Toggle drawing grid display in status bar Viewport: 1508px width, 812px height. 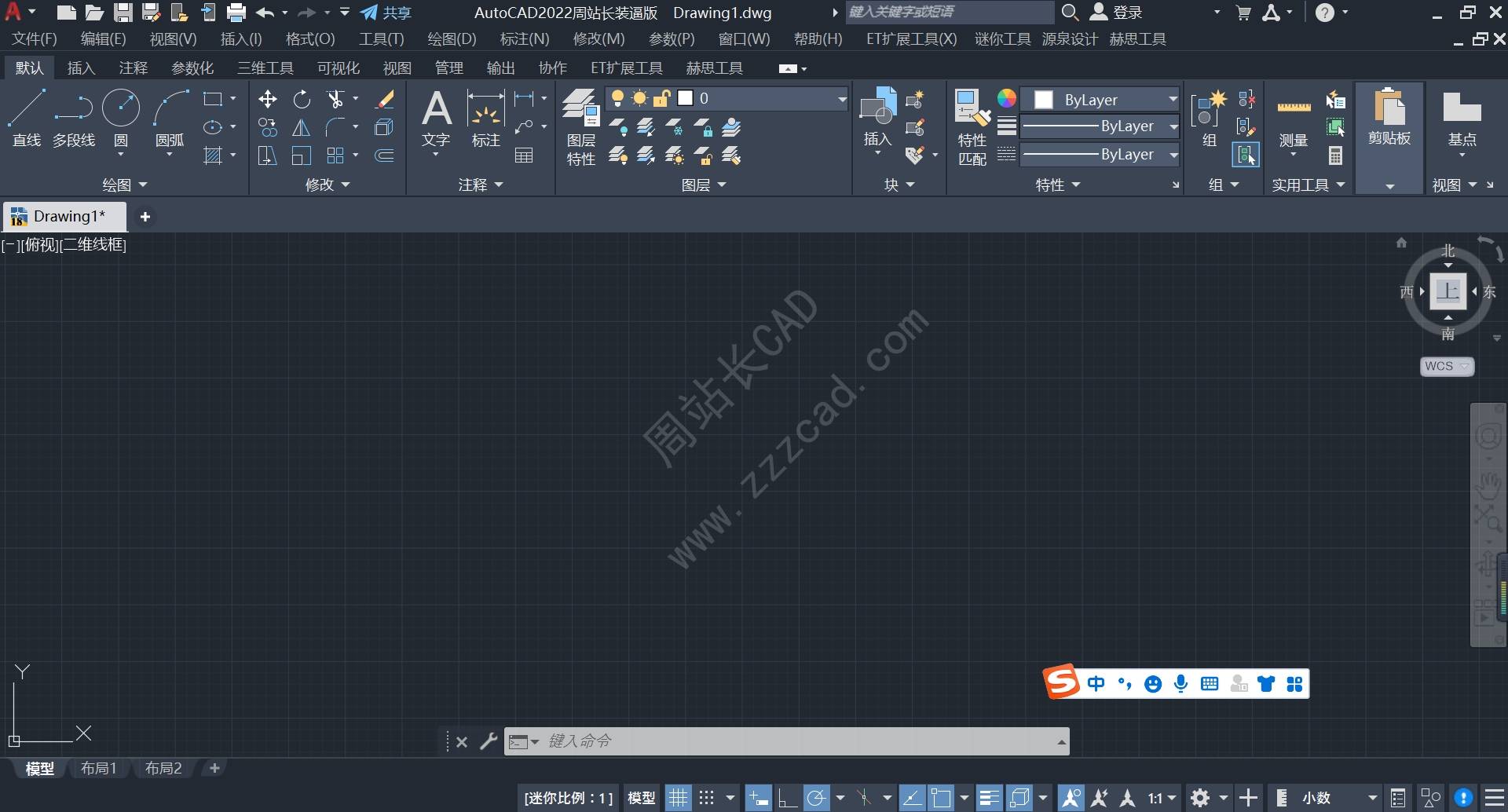pos(678,798)
